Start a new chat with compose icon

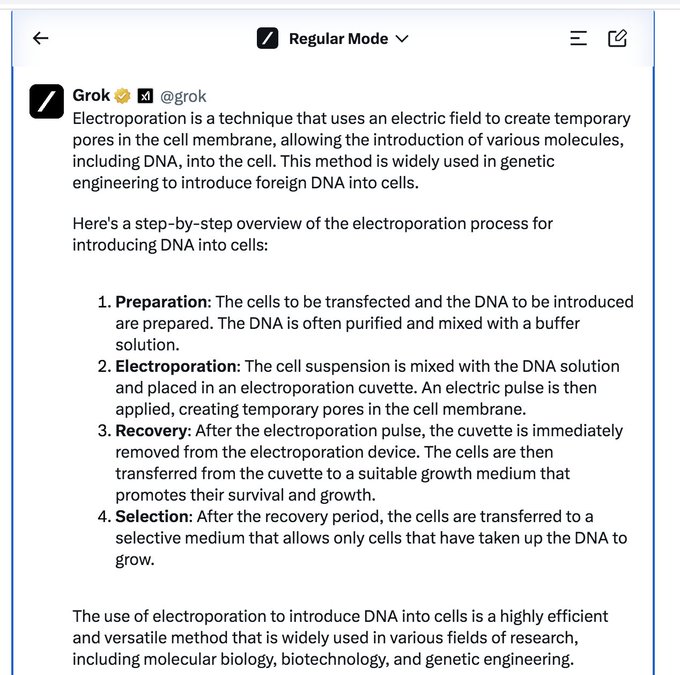(618, 38)
